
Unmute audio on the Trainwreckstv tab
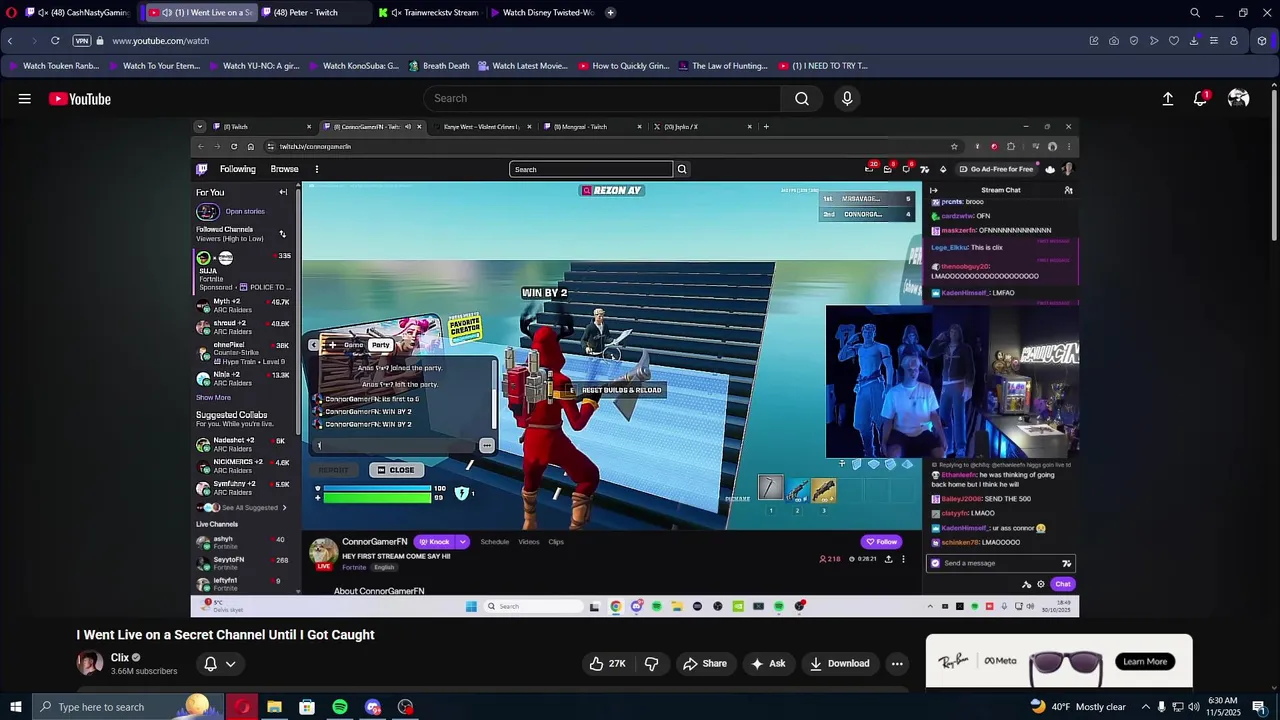[396, 13]
